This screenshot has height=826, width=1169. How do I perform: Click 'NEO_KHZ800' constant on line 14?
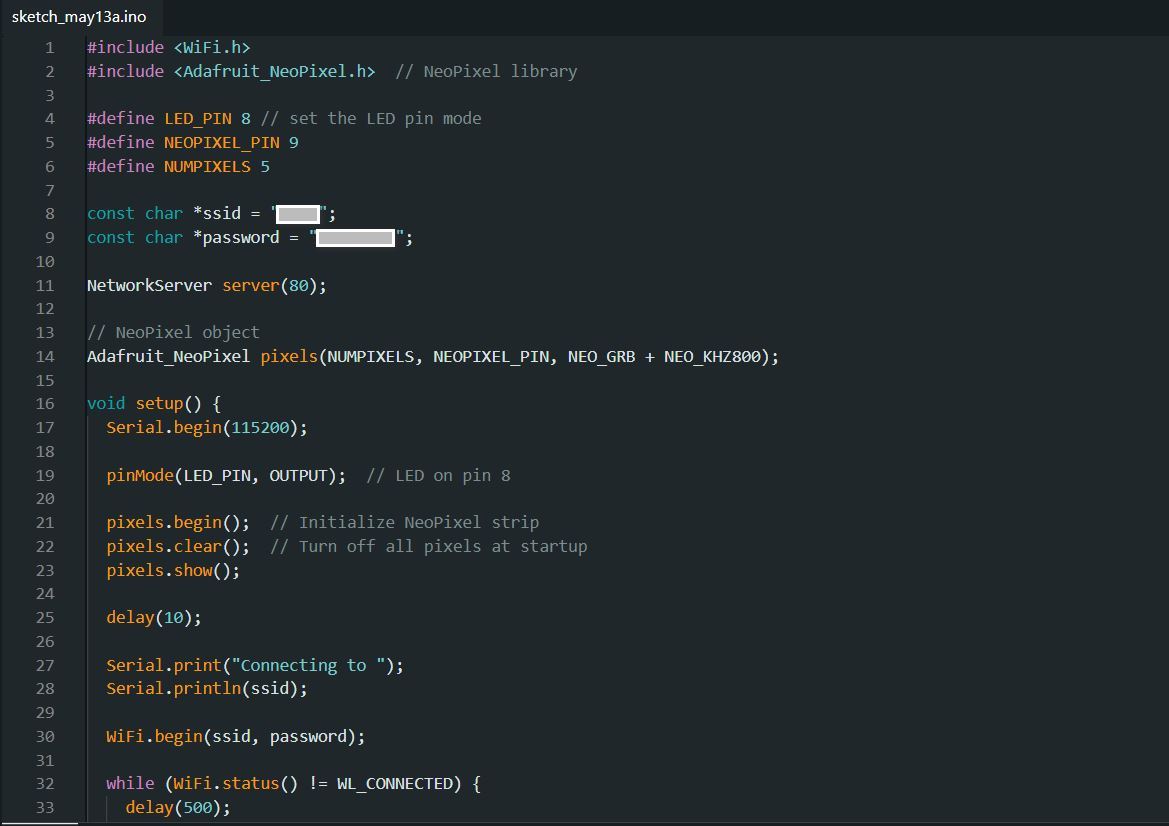coord(712,356)
